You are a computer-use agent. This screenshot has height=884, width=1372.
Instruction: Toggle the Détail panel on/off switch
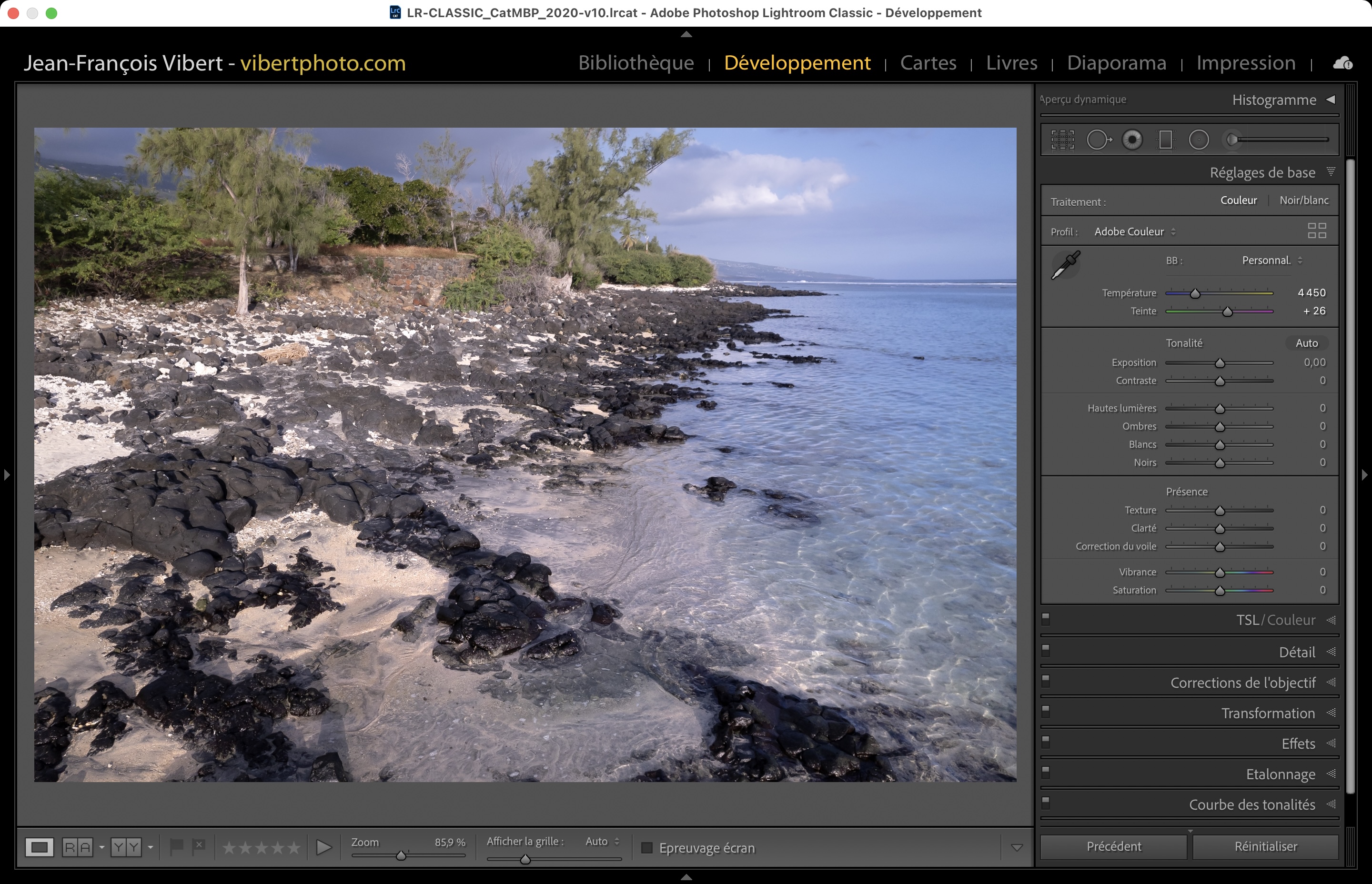click(1045, 650)
